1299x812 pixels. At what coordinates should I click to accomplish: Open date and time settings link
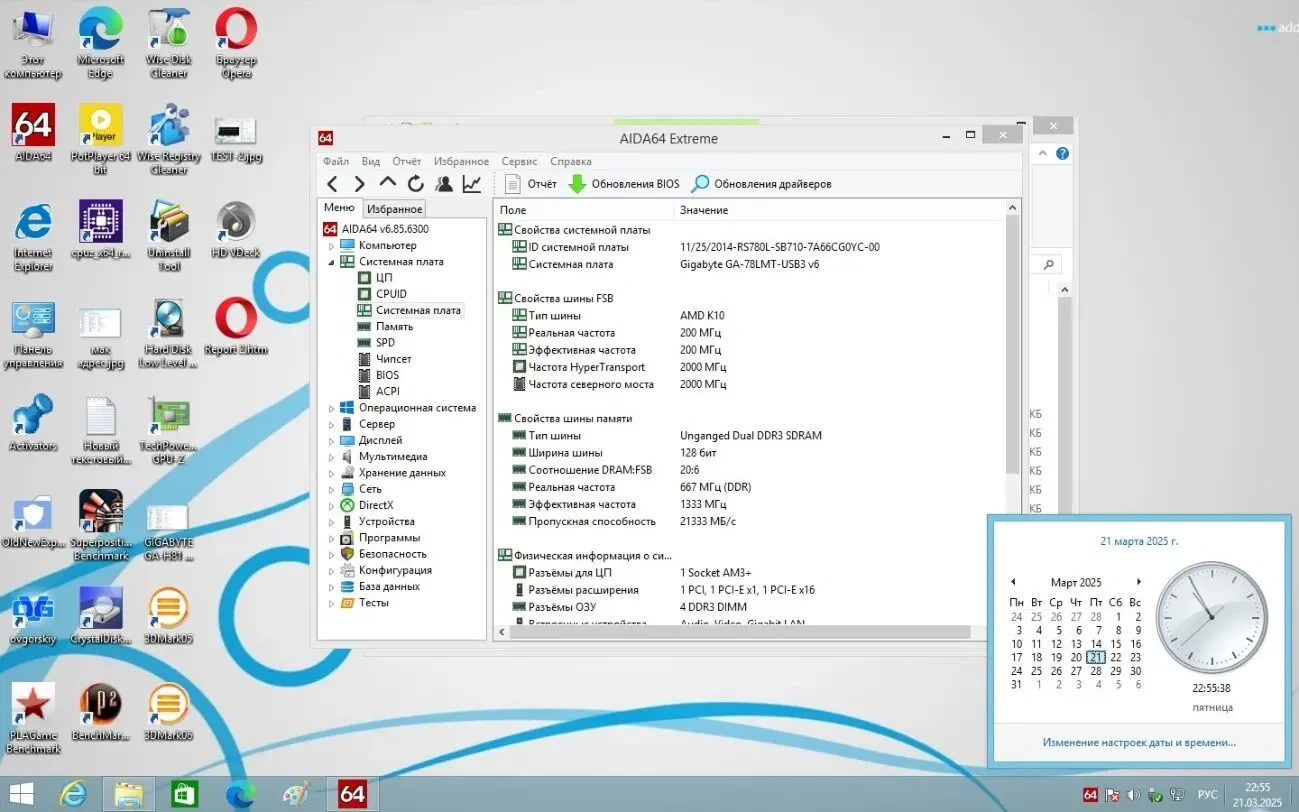tap(1138, 742)
